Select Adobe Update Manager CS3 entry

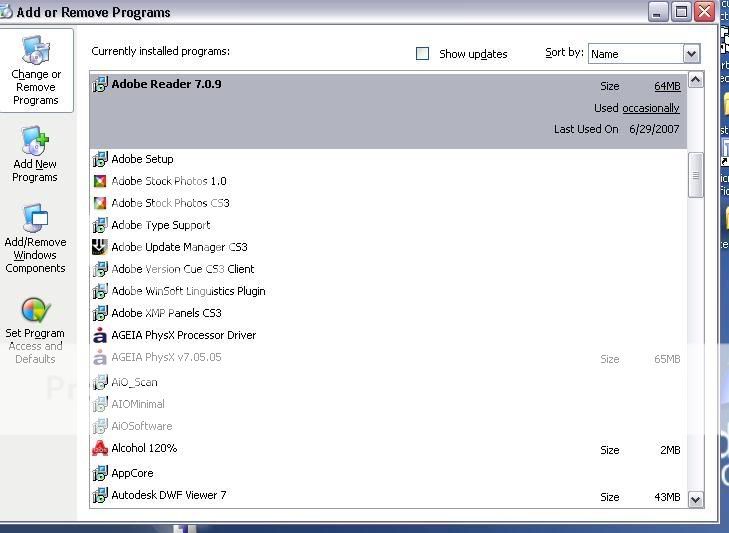[x=388, y=247]
